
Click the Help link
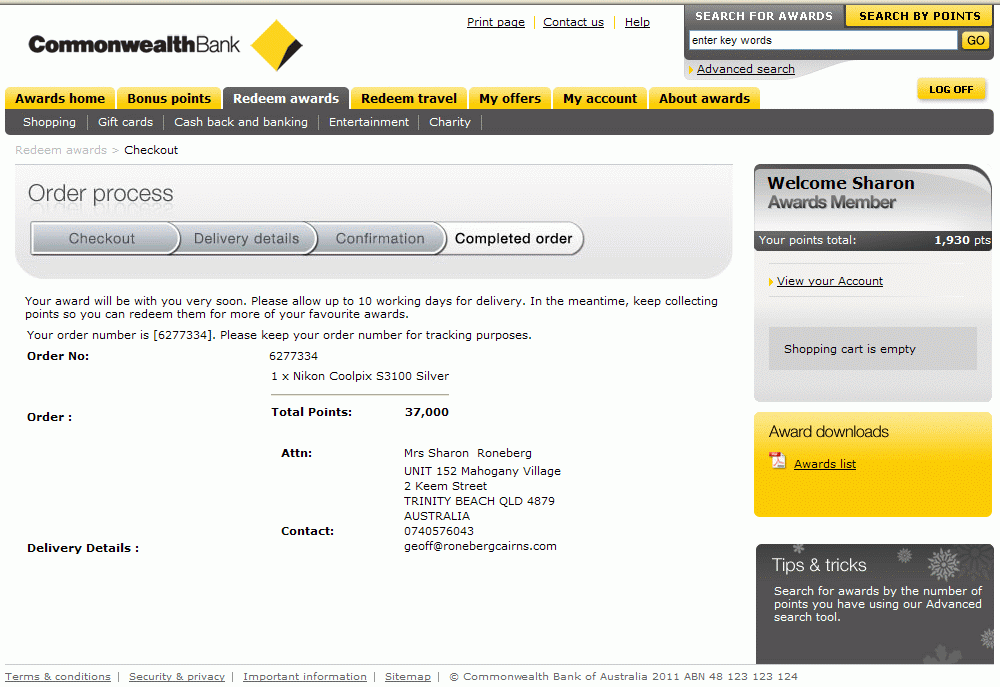click(x=637, y=22)
